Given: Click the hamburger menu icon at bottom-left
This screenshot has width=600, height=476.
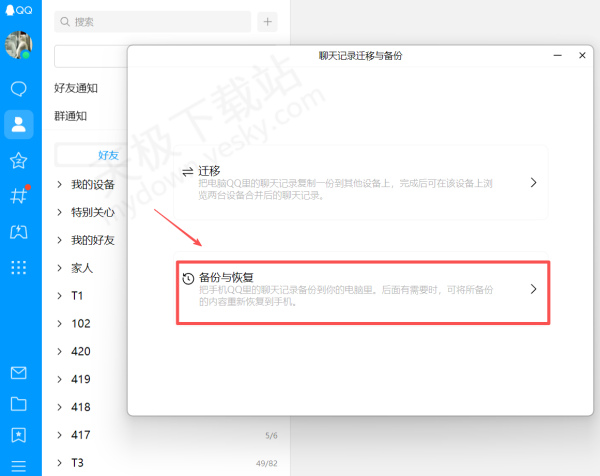Looking at the screenshot, I should (18, 464).
